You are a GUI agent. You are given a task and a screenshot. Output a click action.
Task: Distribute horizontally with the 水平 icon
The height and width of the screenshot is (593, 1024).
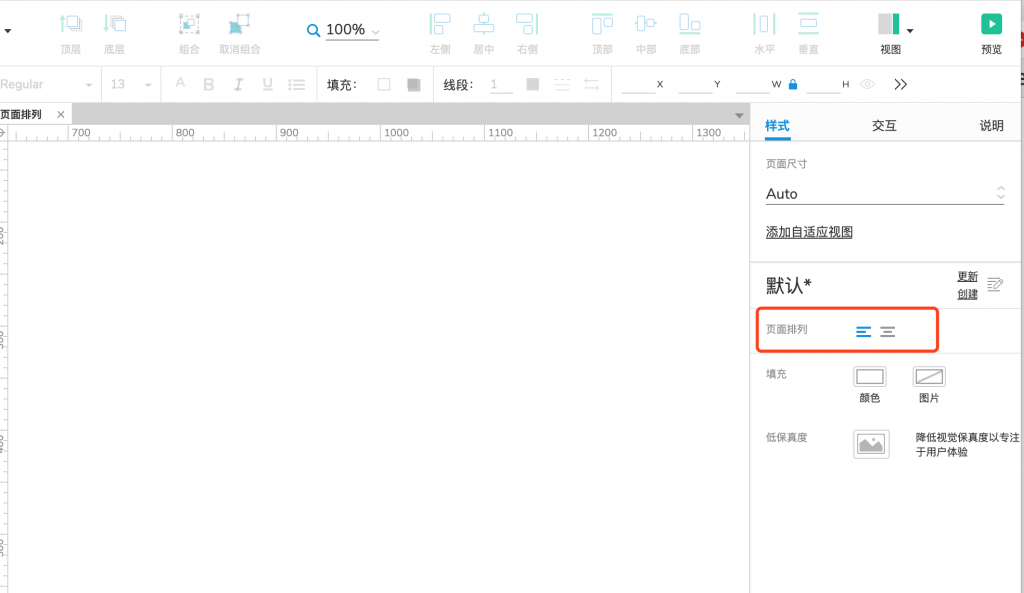[764, 25]
